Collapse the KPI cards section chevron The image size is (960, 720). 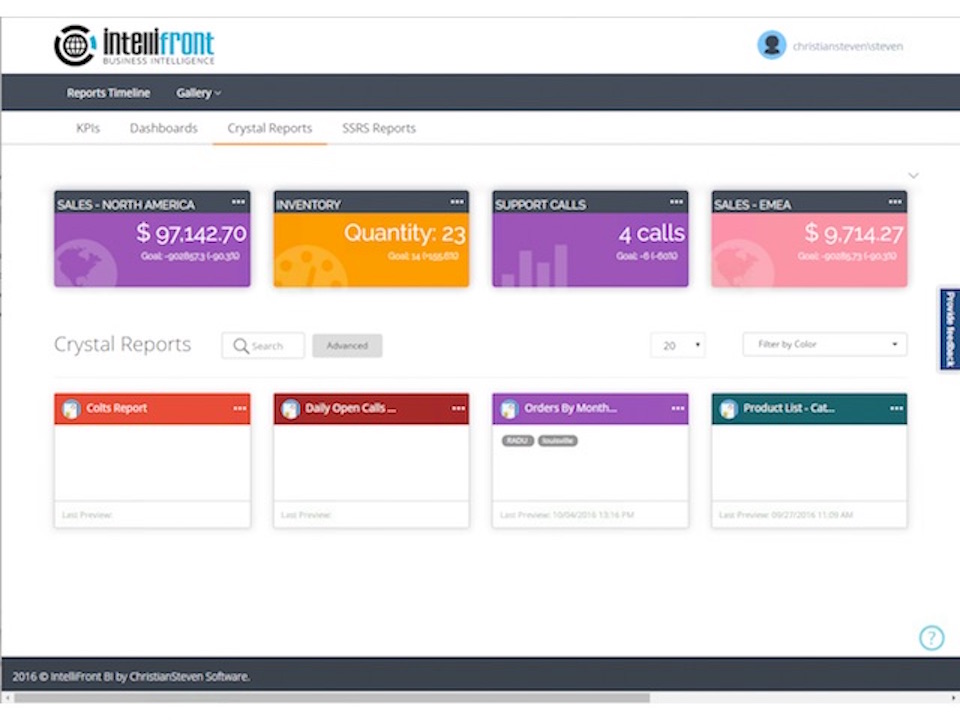[x=913, y=176]
